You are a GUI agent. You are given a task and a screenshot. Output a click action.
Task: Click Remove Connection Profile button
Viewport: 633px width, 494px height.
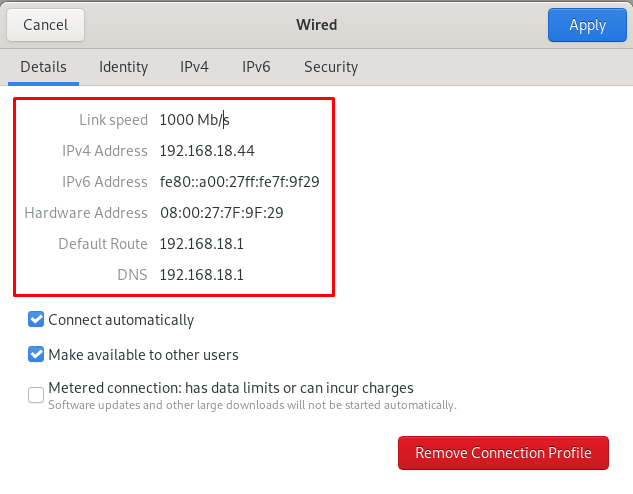tap(503, 453)
